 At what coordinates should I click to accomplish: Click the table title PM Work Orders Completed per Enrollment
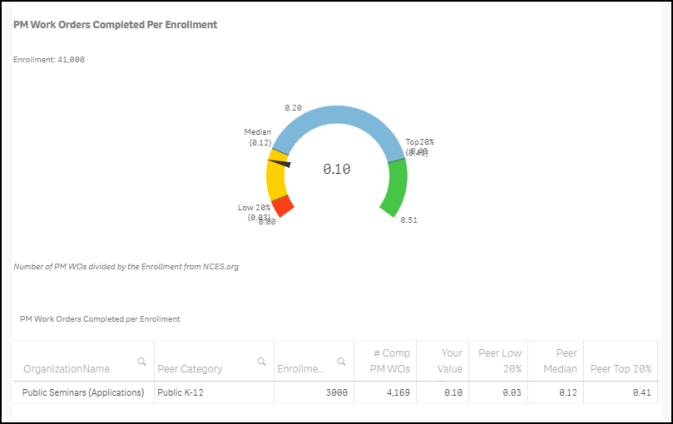[x=100, y=319]
